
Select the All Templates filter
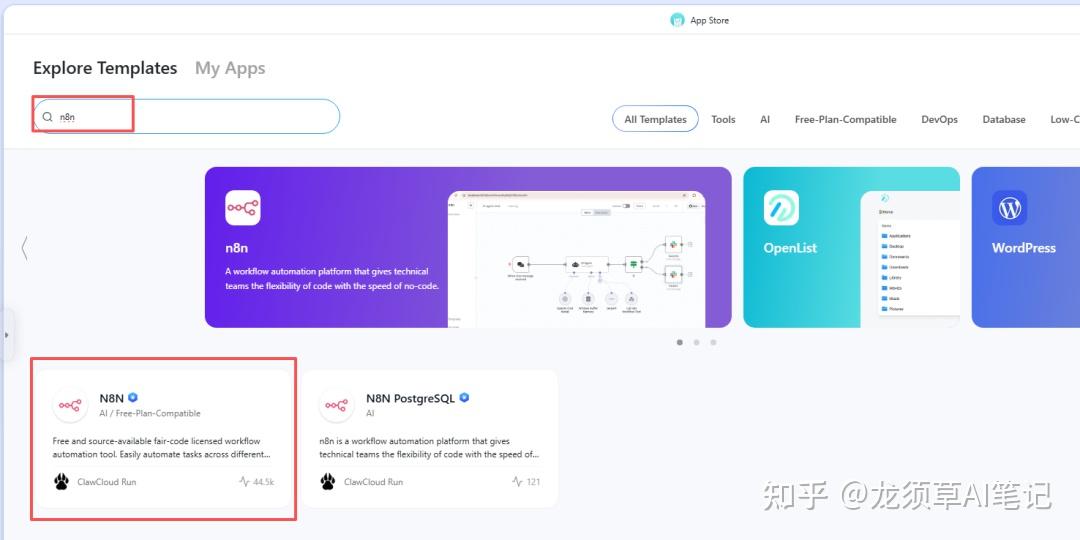click(655, 119)
